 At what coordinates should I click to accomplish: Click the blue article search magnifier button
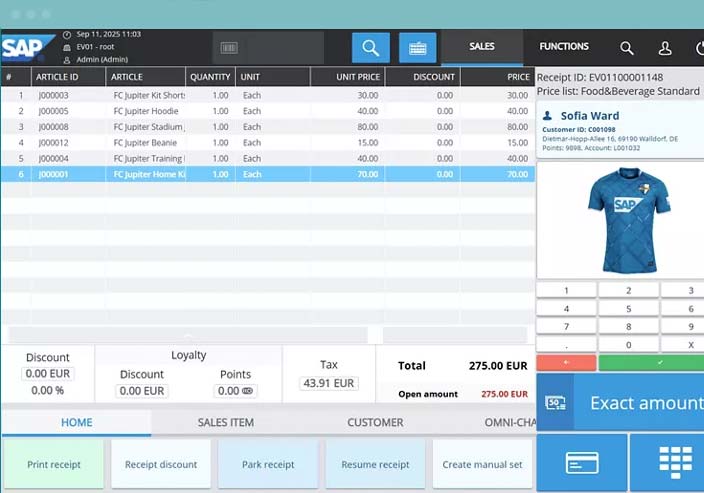[x=370, y=48]
